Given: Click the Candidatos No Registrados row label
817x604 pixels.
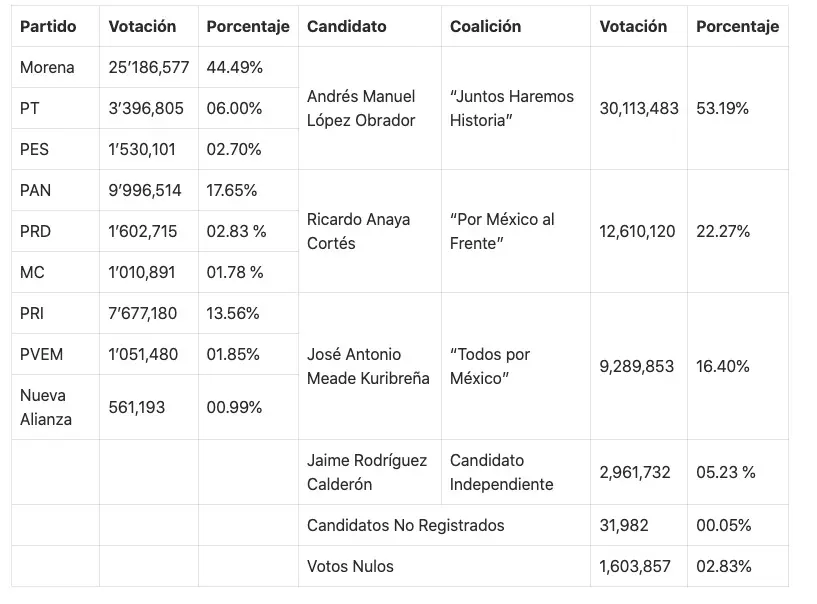Looking at the screenshot, I should [x=405, y=525].
